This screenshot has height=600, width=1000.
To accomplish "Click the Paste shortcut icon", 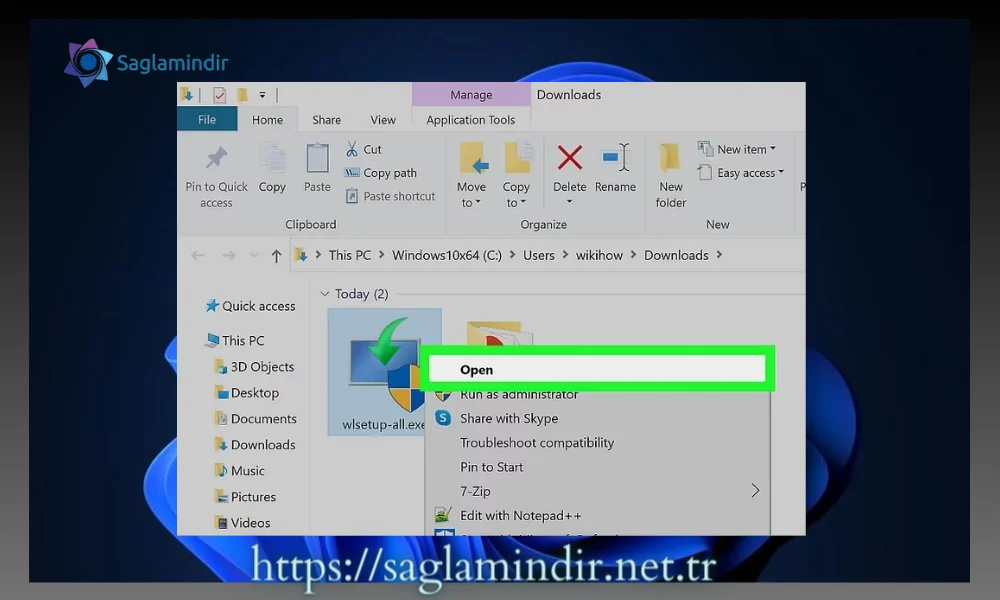I will coord(351,196).
